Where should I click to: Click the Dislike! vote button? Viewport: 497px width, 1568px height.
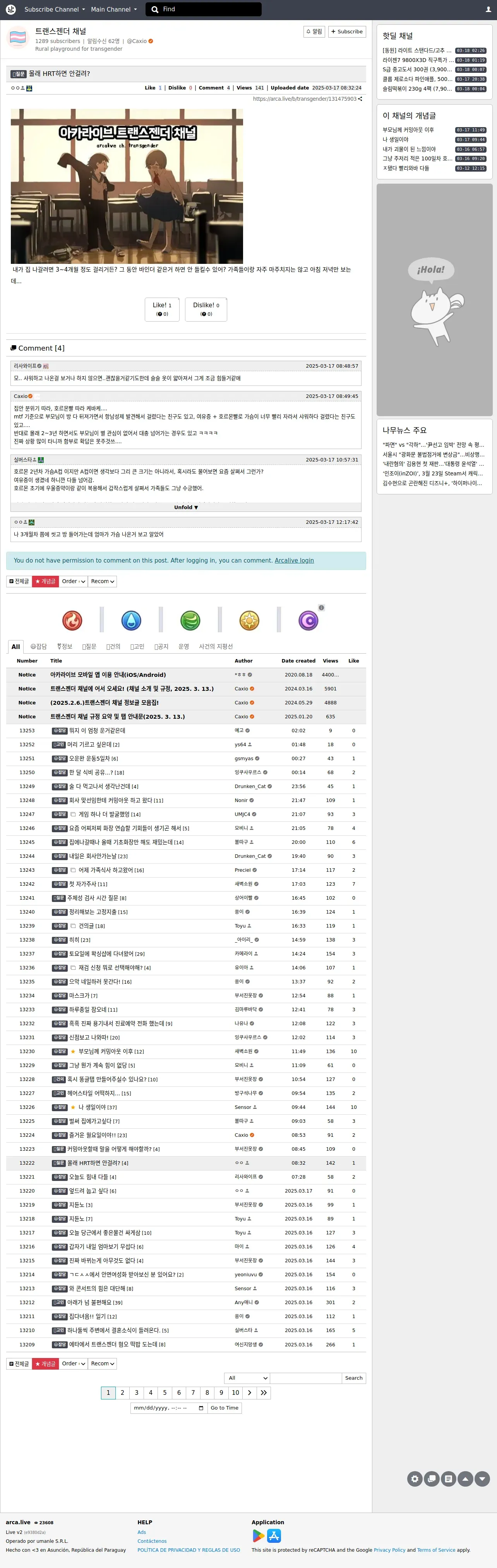click(206, 309)
